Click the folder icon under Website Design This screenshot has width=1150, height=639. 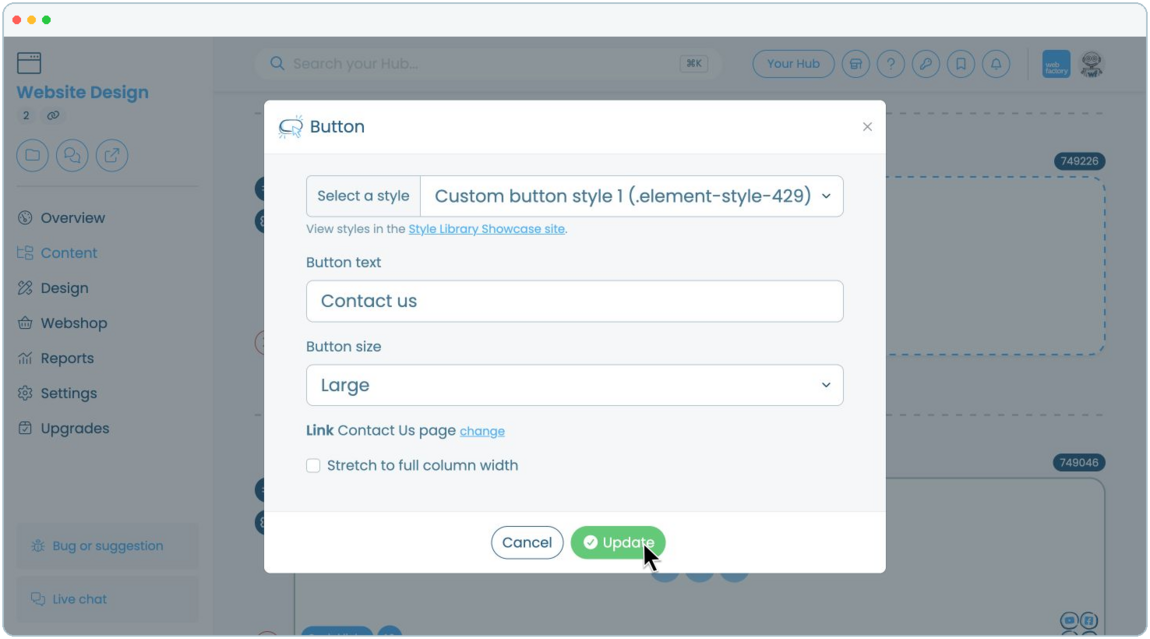coord(32,156)
